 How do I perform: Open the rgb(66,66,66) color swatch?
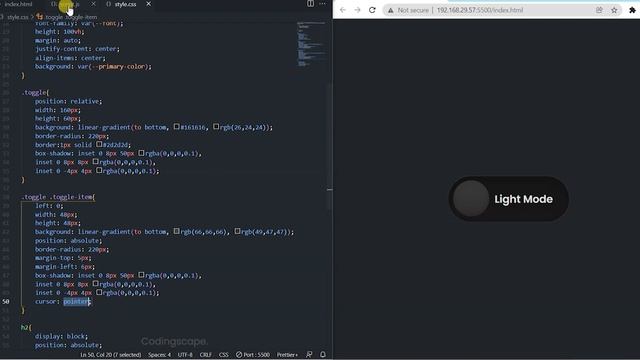(x=176, y=231)
